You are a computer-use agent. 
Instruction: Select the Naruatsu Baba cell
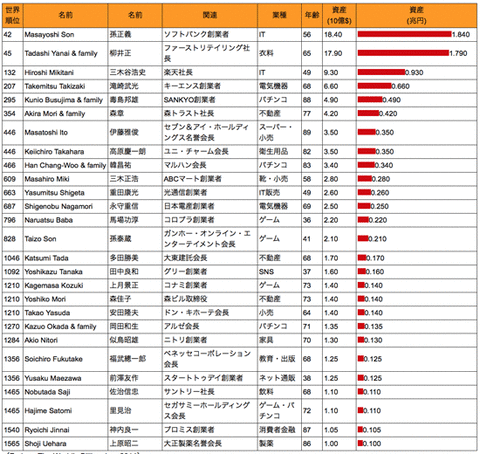(x=65, y=220)
